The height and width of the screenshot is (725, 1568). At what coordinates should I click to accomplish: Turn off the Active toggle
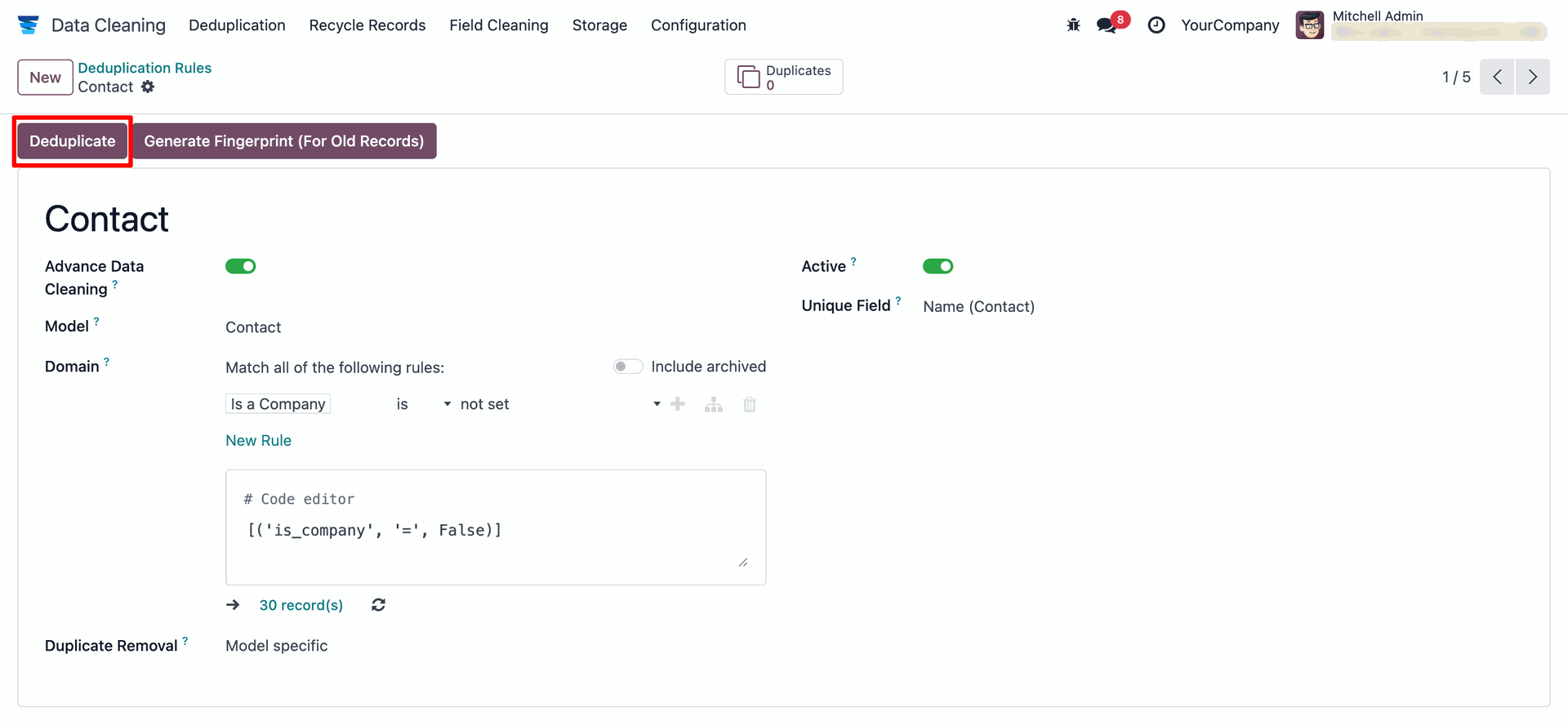coord(938,266)
